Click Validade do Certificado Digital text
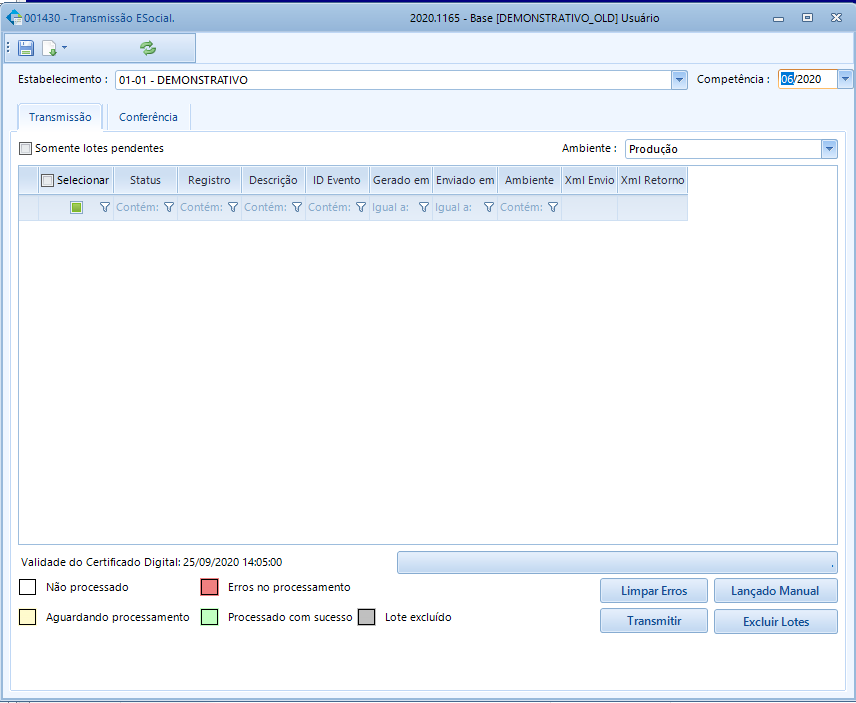Image resolution: width=856 pixels, height=703 pixels. [x=152, y=562]
